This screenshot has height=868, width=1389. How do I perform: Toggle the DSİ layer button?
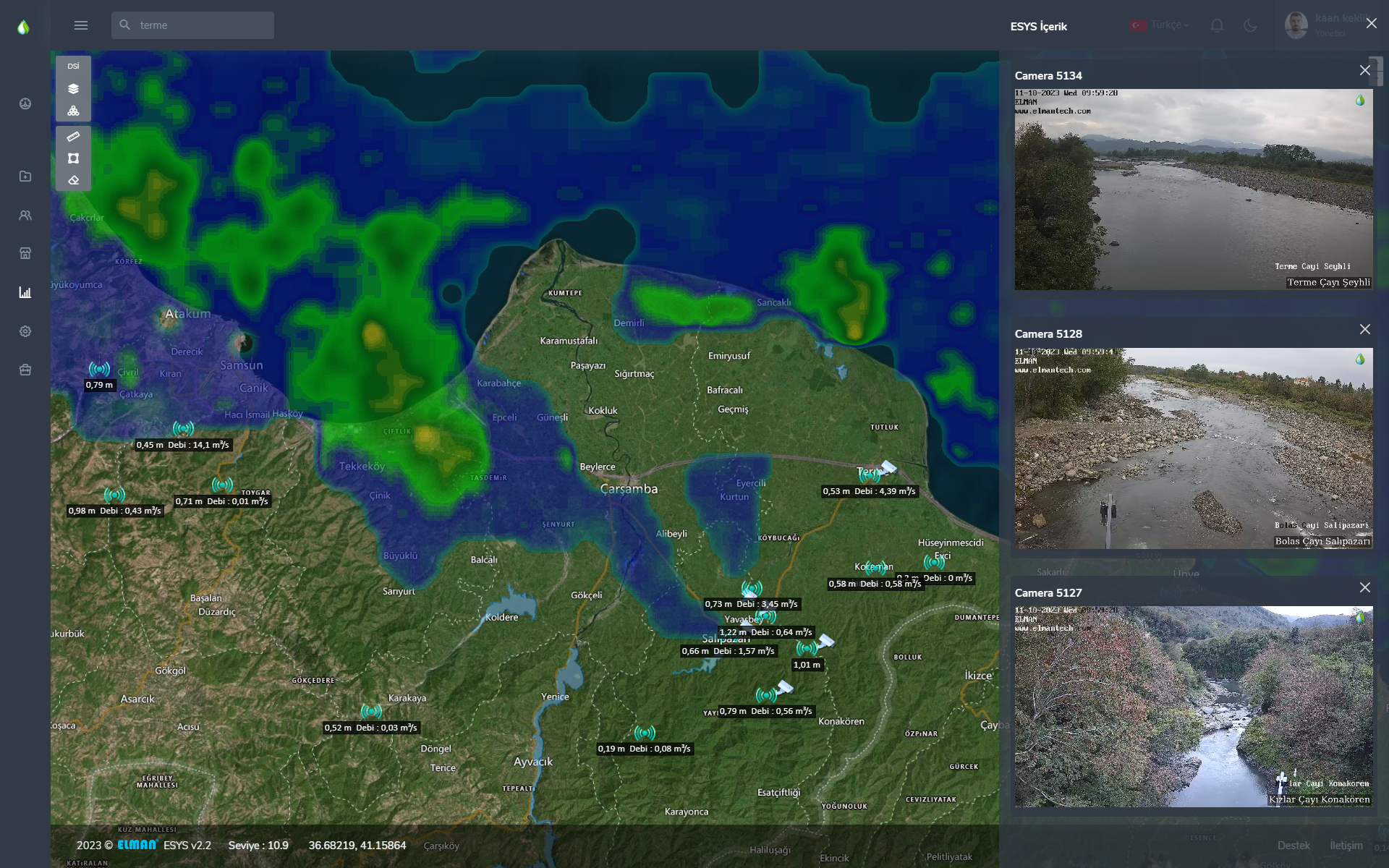tap(73, 67)
